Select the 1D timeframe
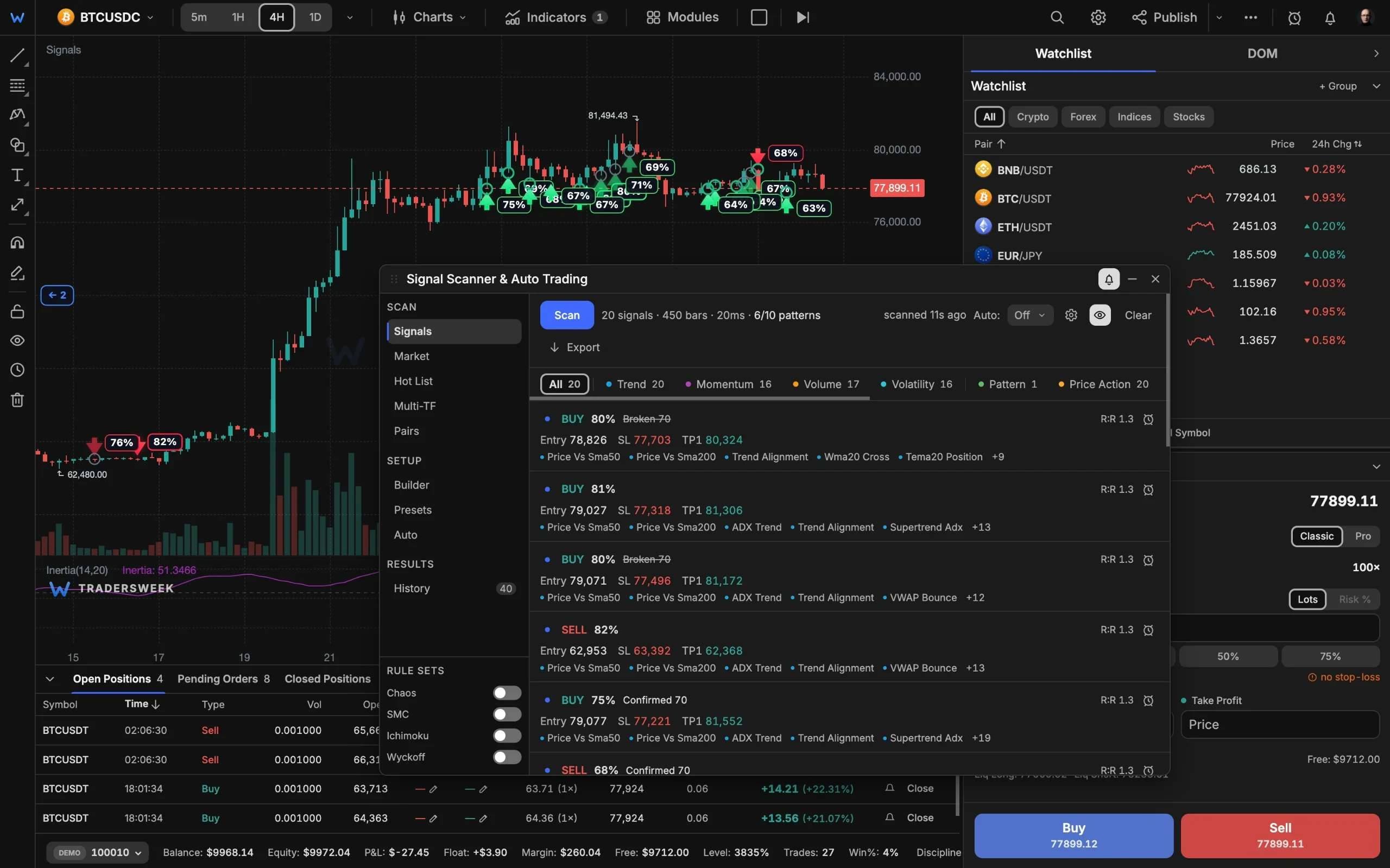 coord(315,17)
